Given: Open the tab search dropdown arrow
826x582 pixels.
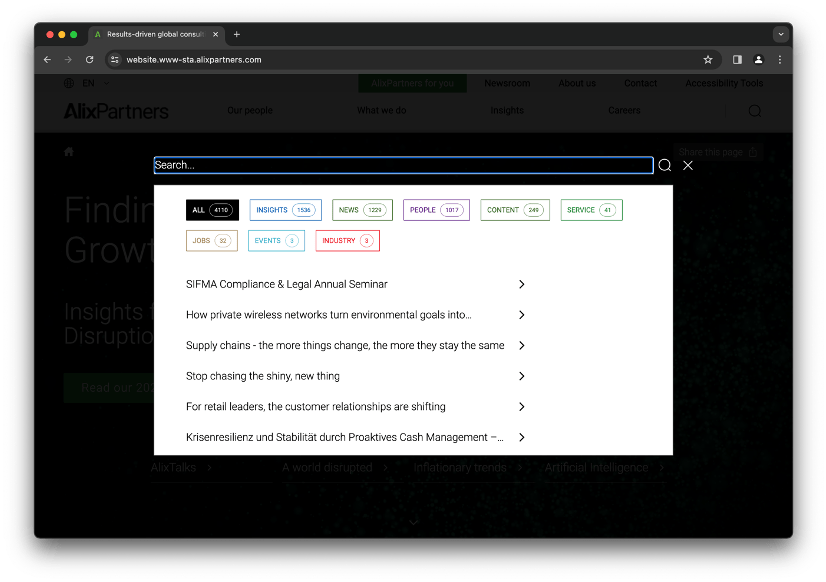Looking at the screenshot, I should (x=781, y=34).
